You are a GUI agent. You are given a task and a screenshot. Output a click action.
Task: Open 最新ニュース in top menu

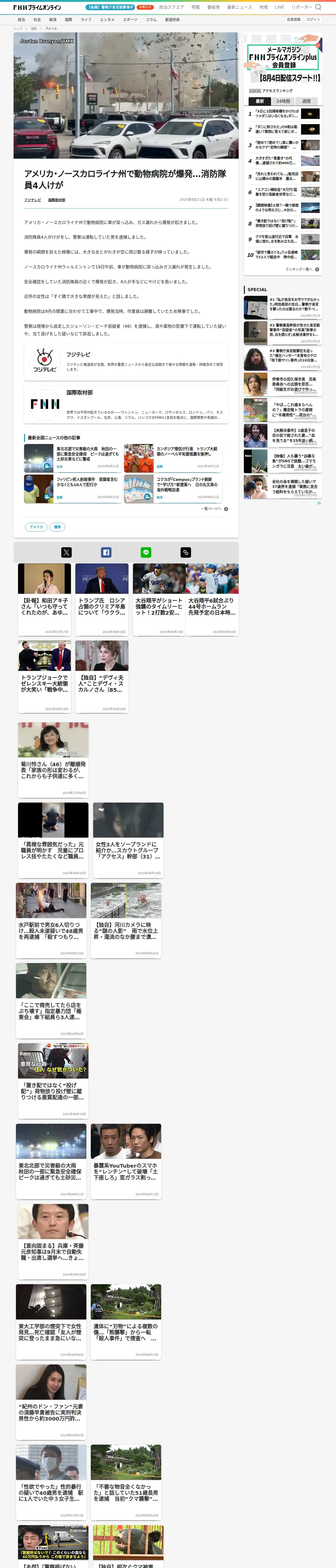pyautogui.click(x=240, y=7)
